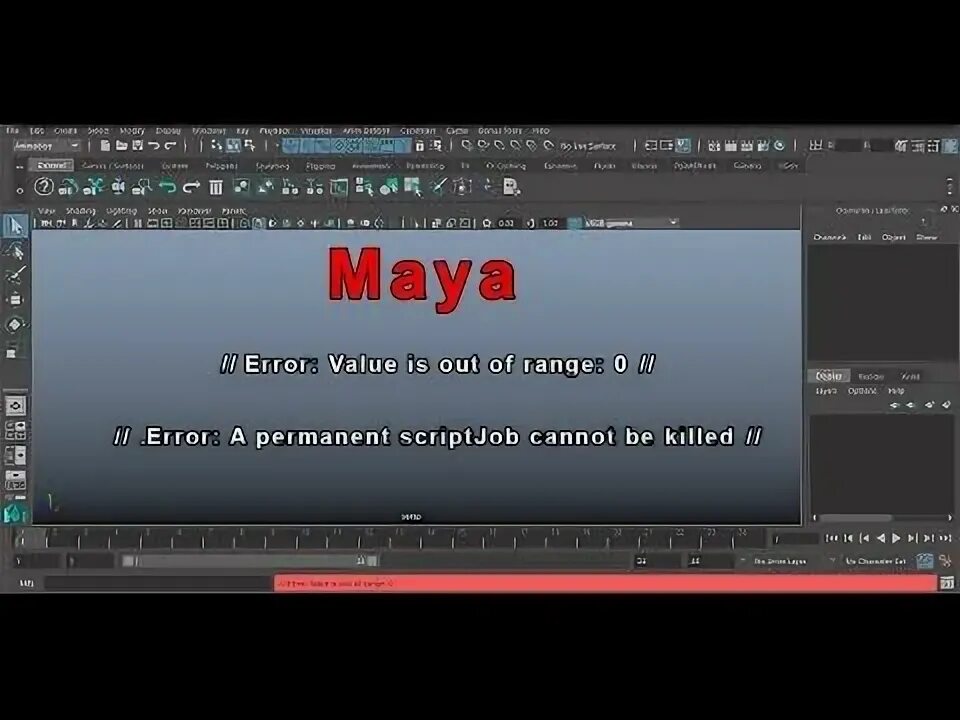
Task: Open the No Character Set dropdown
Action: (x=874, y=561)
